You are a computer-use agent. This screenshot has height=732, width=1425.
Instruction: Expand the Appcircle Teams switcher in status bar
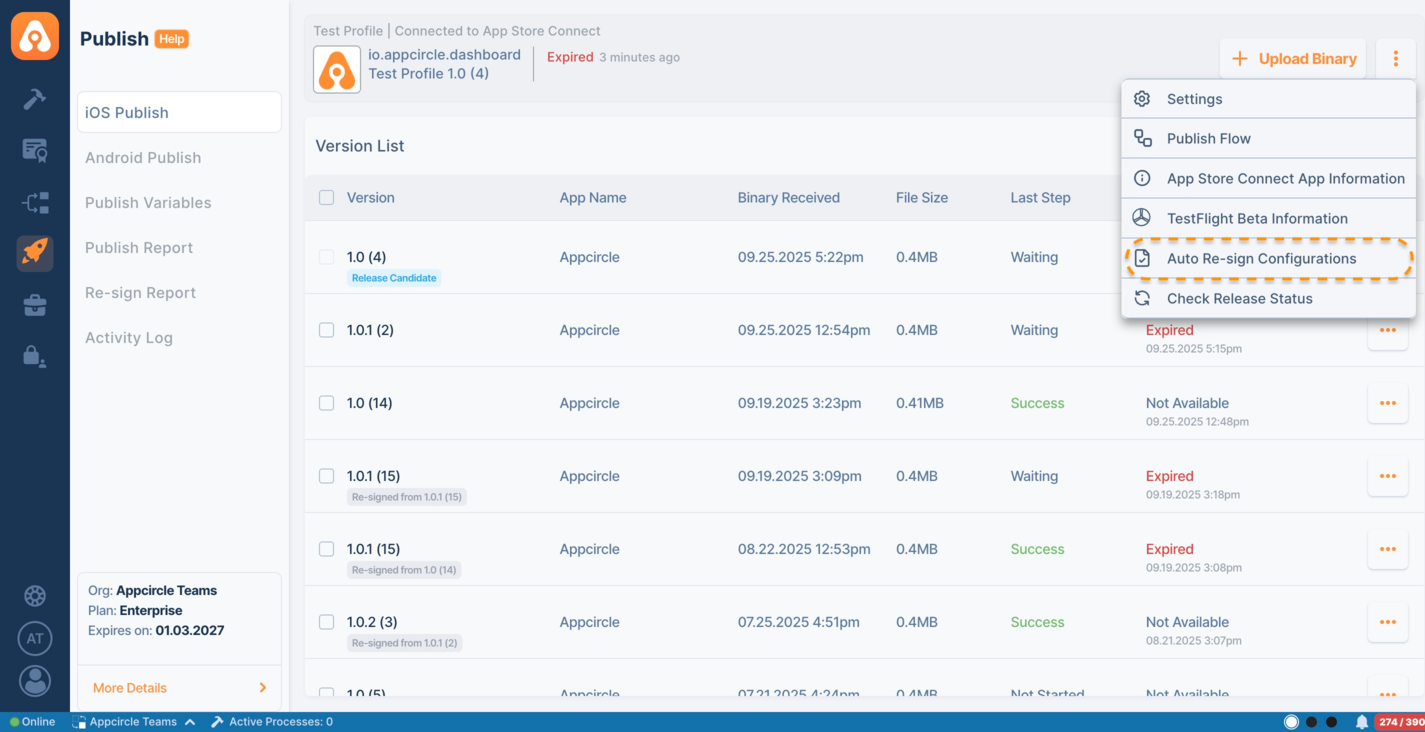pyautogui.click(x=133, y=722)
